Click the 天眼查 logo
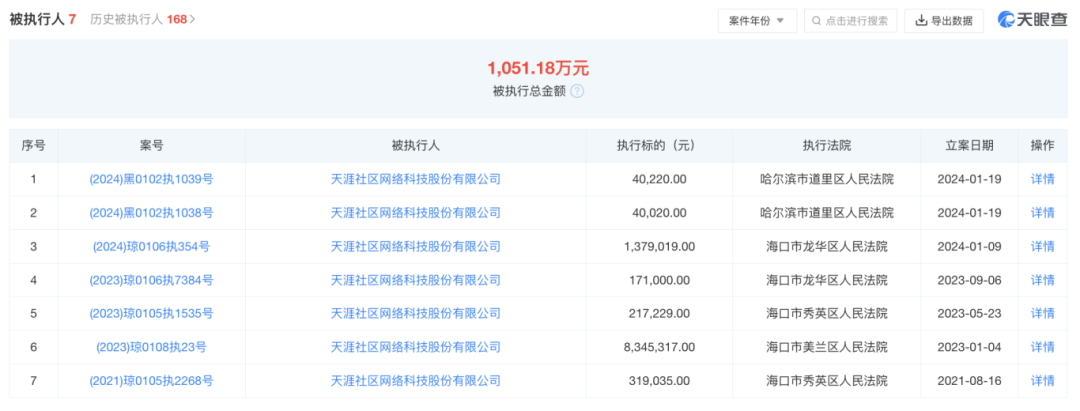The width and height of the screenshot is (1080, 411). coord(1032,20)
